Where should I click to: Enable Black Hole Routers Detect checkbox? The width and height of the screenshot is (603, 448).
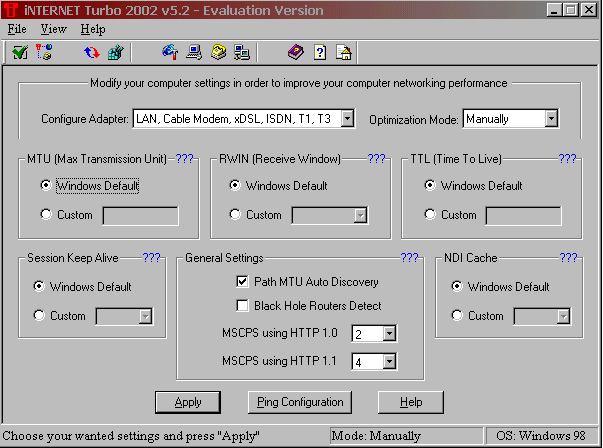tap(242, 306)
